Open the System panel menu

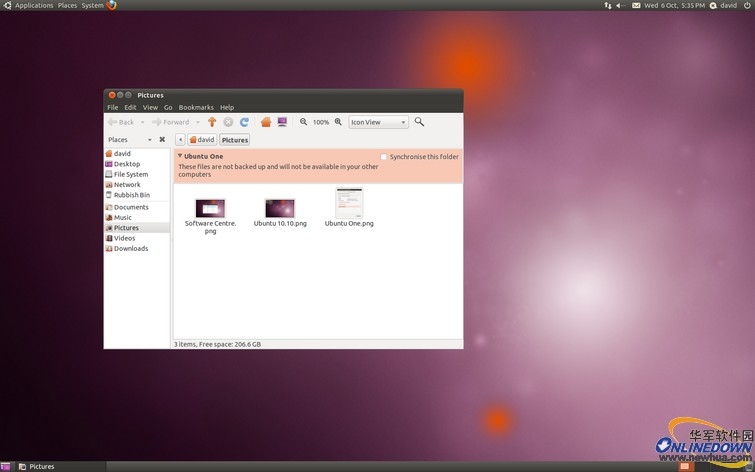[92, 5]
